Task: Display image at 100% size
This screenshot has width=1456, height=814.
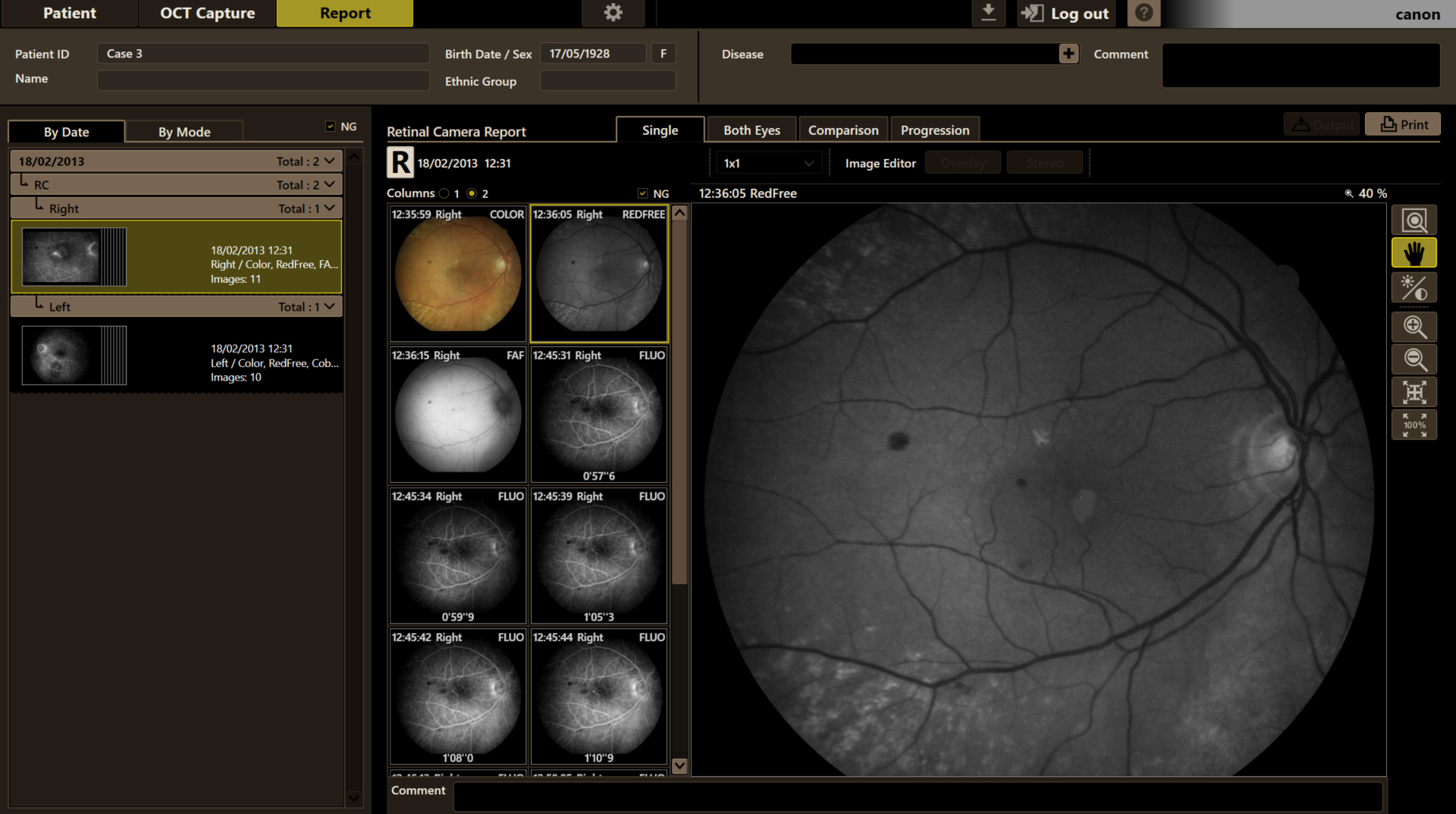Action: (1414, 424)
